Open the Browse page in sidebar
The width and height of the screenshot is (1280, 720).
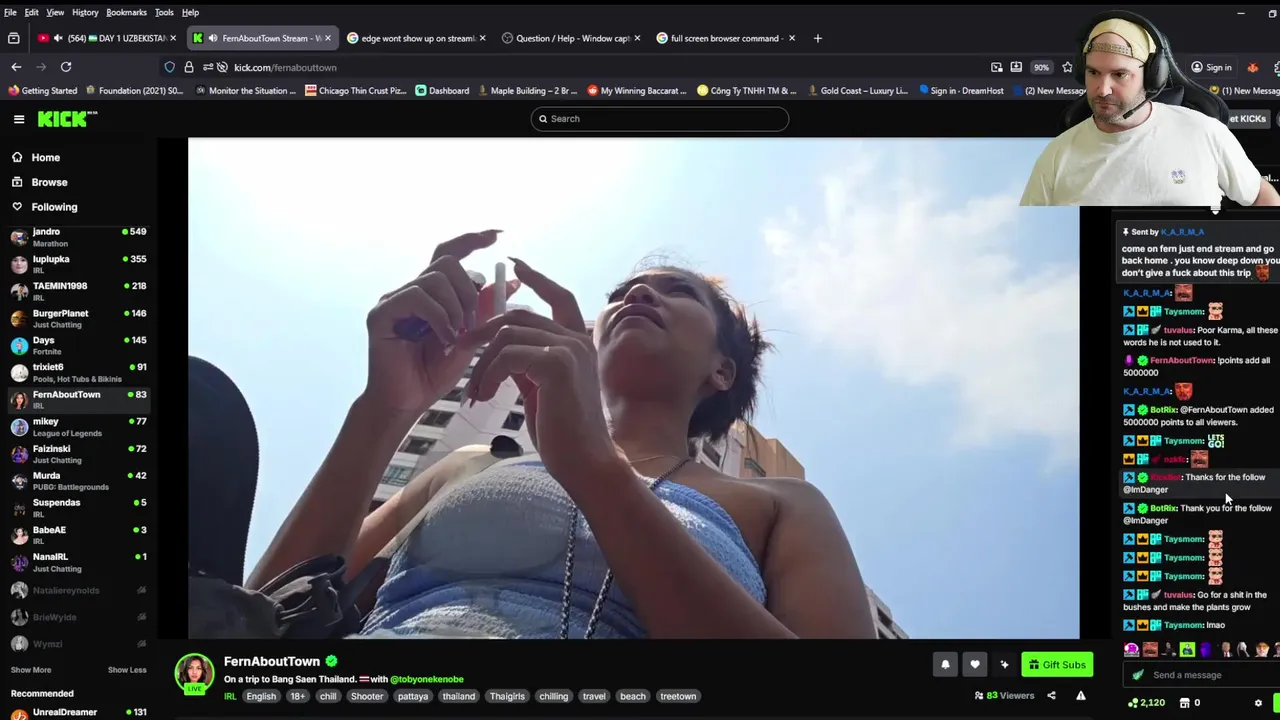pos(40,182)
